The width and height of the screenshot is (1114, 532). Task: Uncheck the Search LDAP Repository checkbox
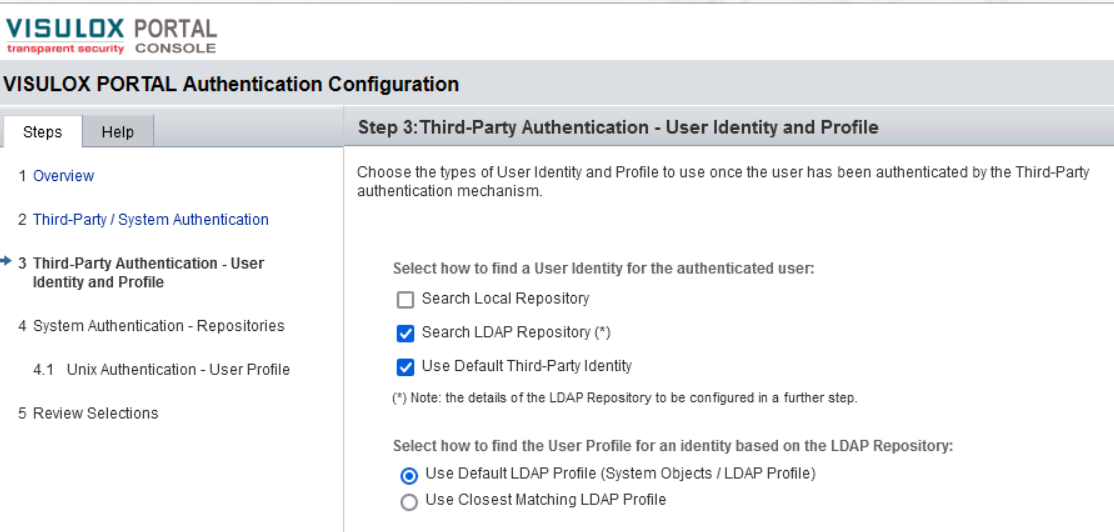point(405,333)
